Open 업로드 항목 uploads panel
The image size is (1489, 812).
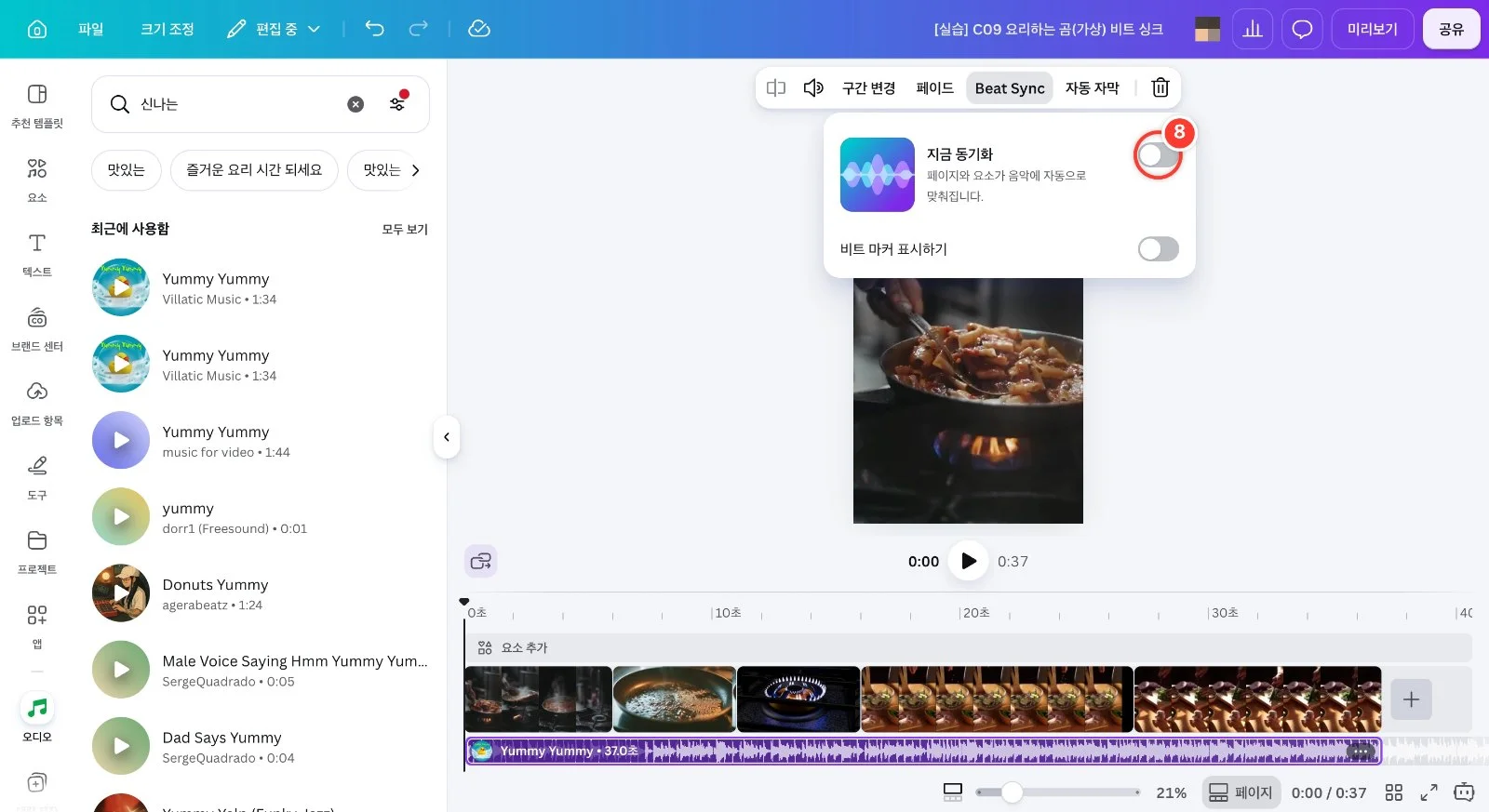37,403
